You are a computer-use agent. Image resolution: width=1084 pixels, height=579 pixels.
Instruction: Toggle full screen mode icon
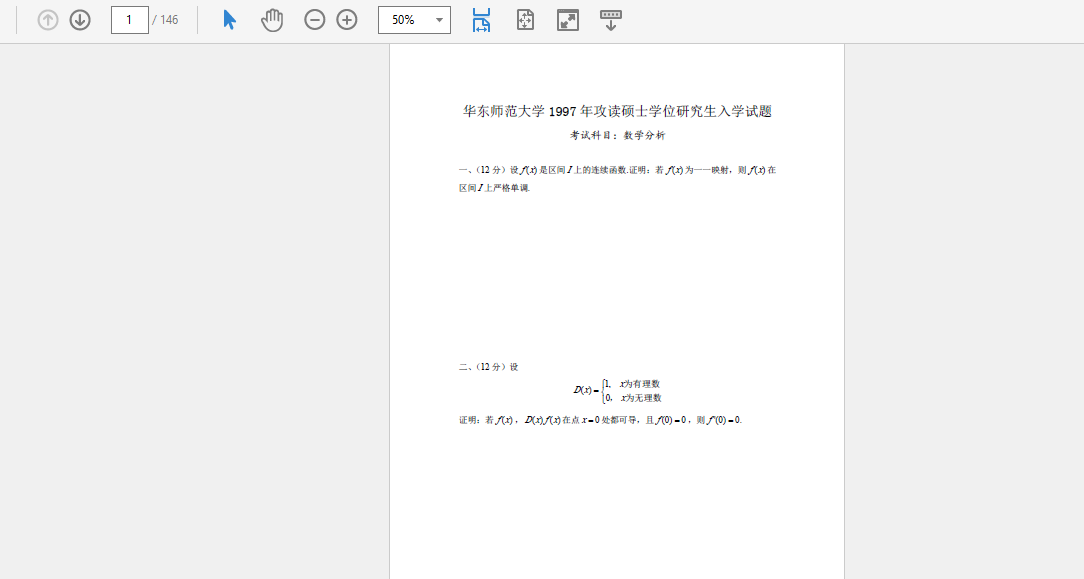[568, 20]
